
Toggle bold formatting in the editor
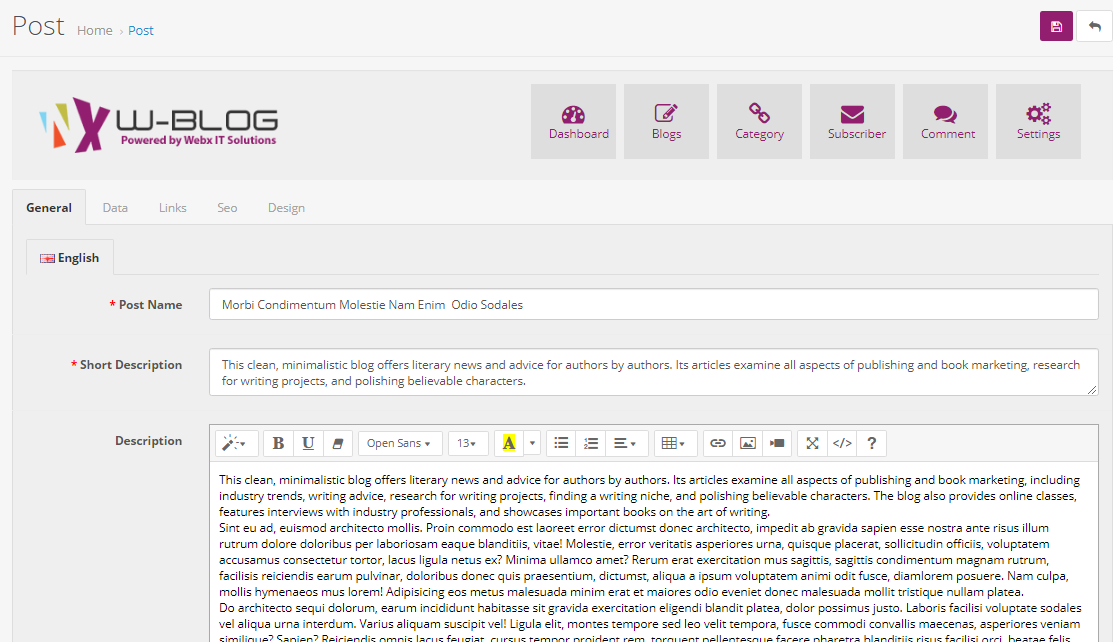tap(278, 443)
